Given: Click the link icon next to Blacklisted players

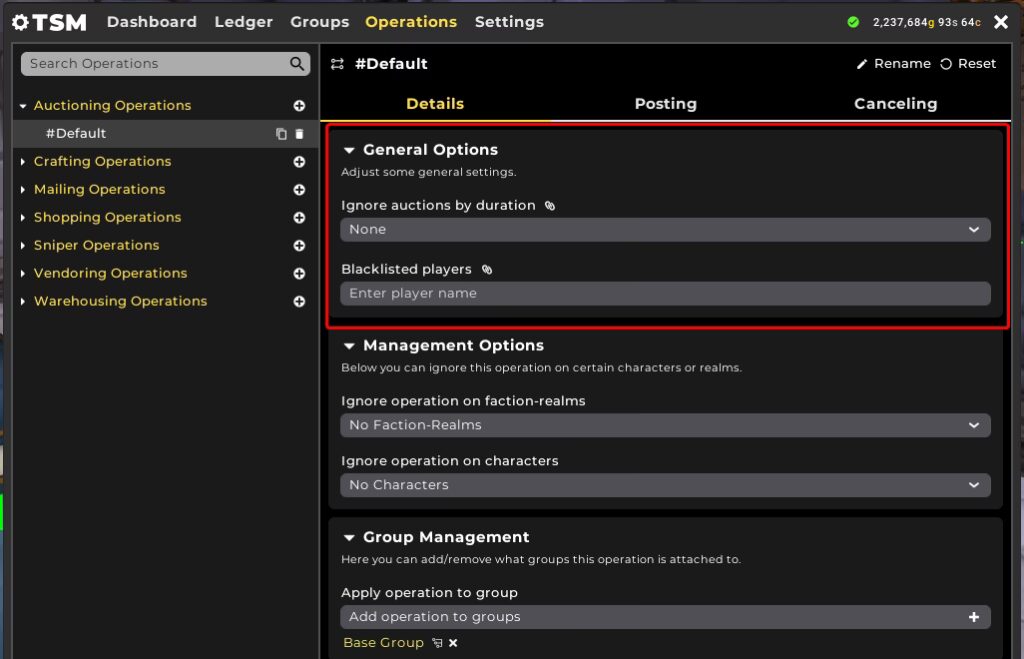Looking at the screenshot, I should point(487,270).
